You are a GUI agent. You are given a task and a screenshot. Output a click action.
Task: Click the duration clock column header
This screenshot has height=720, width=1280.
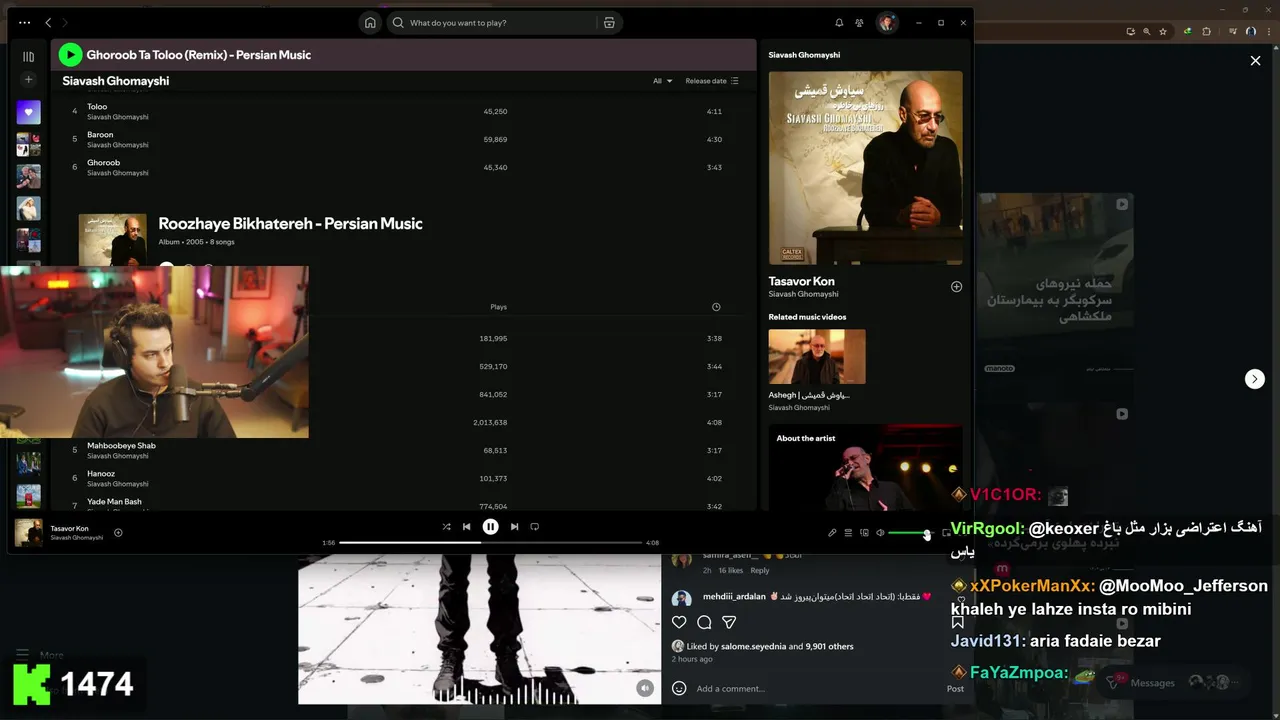[x=716, y=307]
